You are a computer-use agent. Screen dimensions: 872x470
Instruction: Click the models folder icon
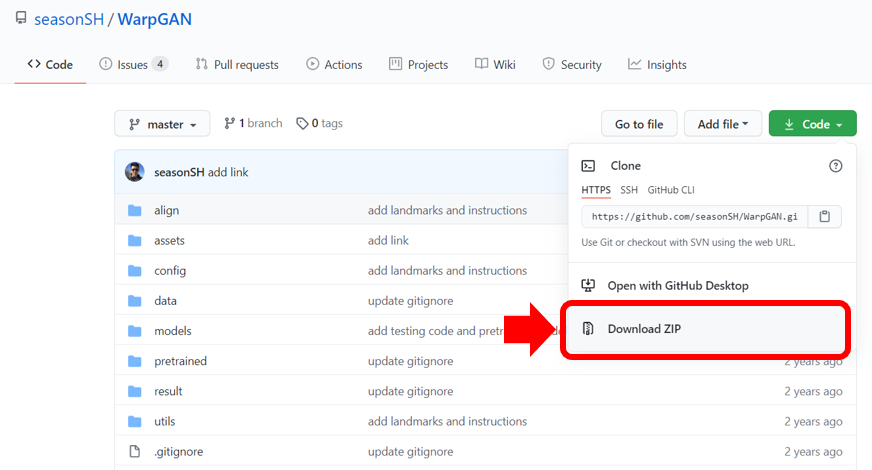135,331
